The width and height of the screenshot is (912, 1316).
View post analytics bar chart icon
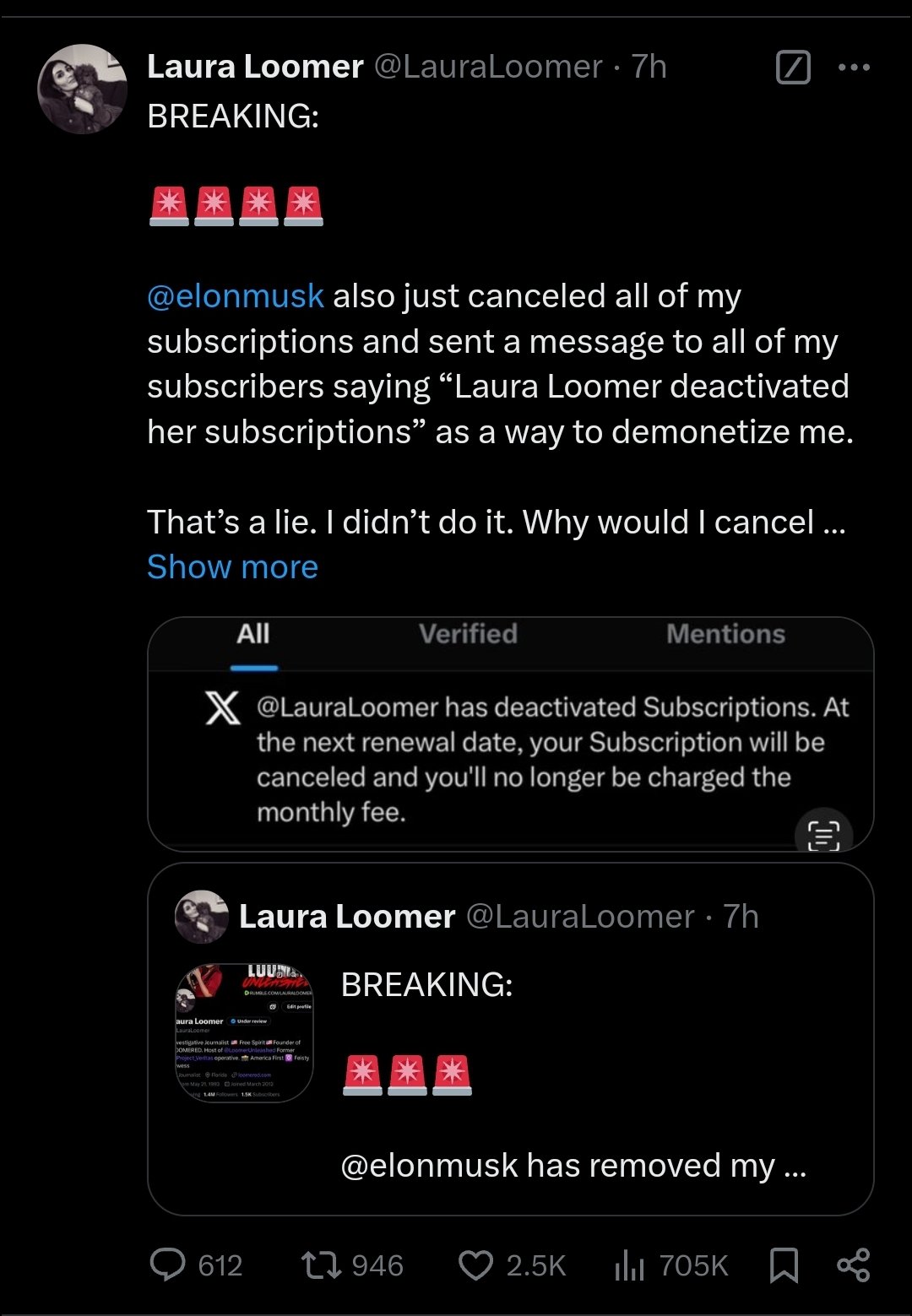click(x=629, y=1265)
